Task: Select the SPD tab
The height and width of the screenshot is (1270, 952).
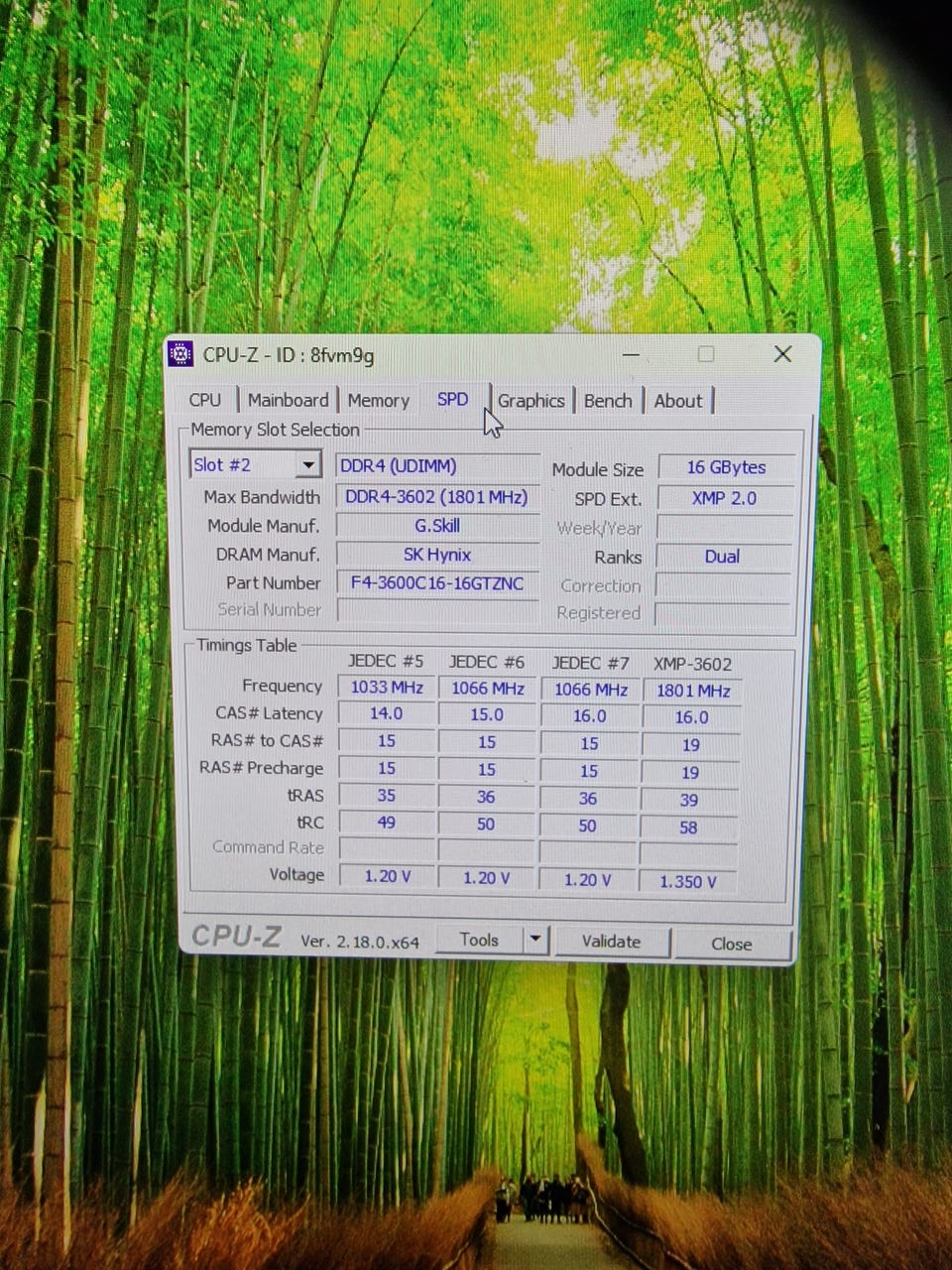Action: click(452, 399)
